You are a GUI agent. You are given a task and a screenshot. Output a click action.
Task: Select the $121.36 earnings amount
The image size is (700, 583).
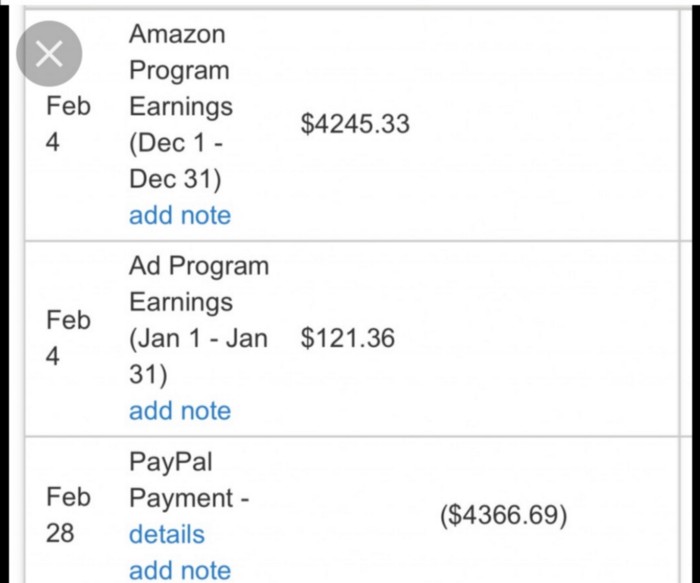[x=348, y=338]
